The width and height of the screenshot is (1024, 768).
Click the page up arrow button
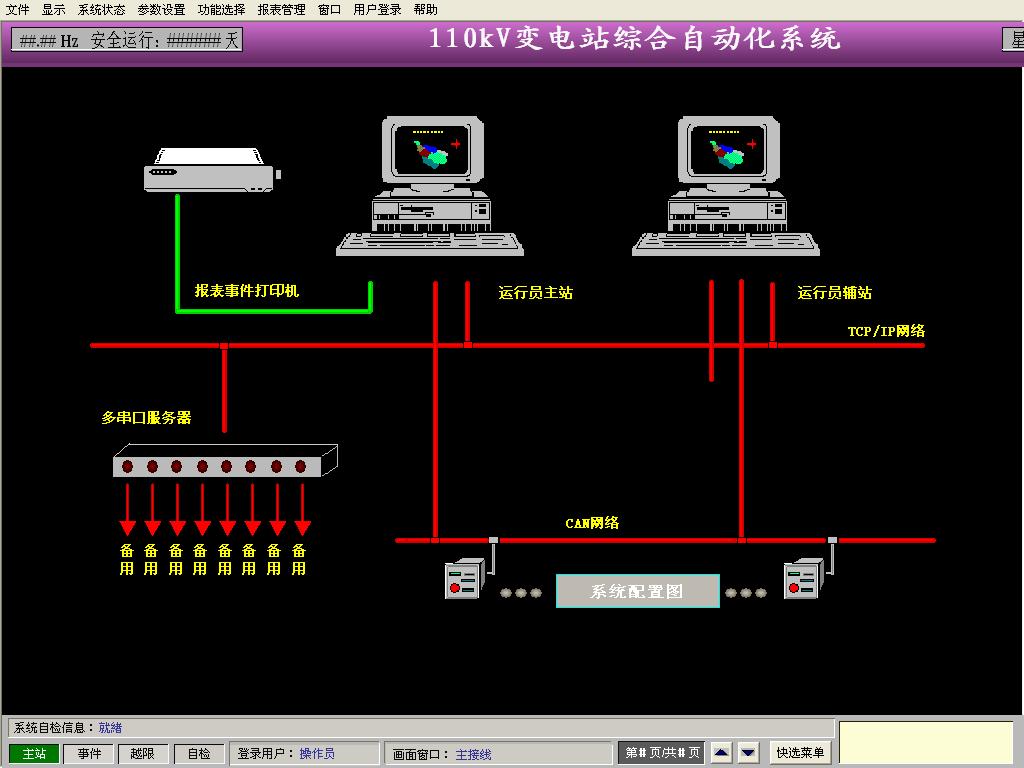coord(721,753)
